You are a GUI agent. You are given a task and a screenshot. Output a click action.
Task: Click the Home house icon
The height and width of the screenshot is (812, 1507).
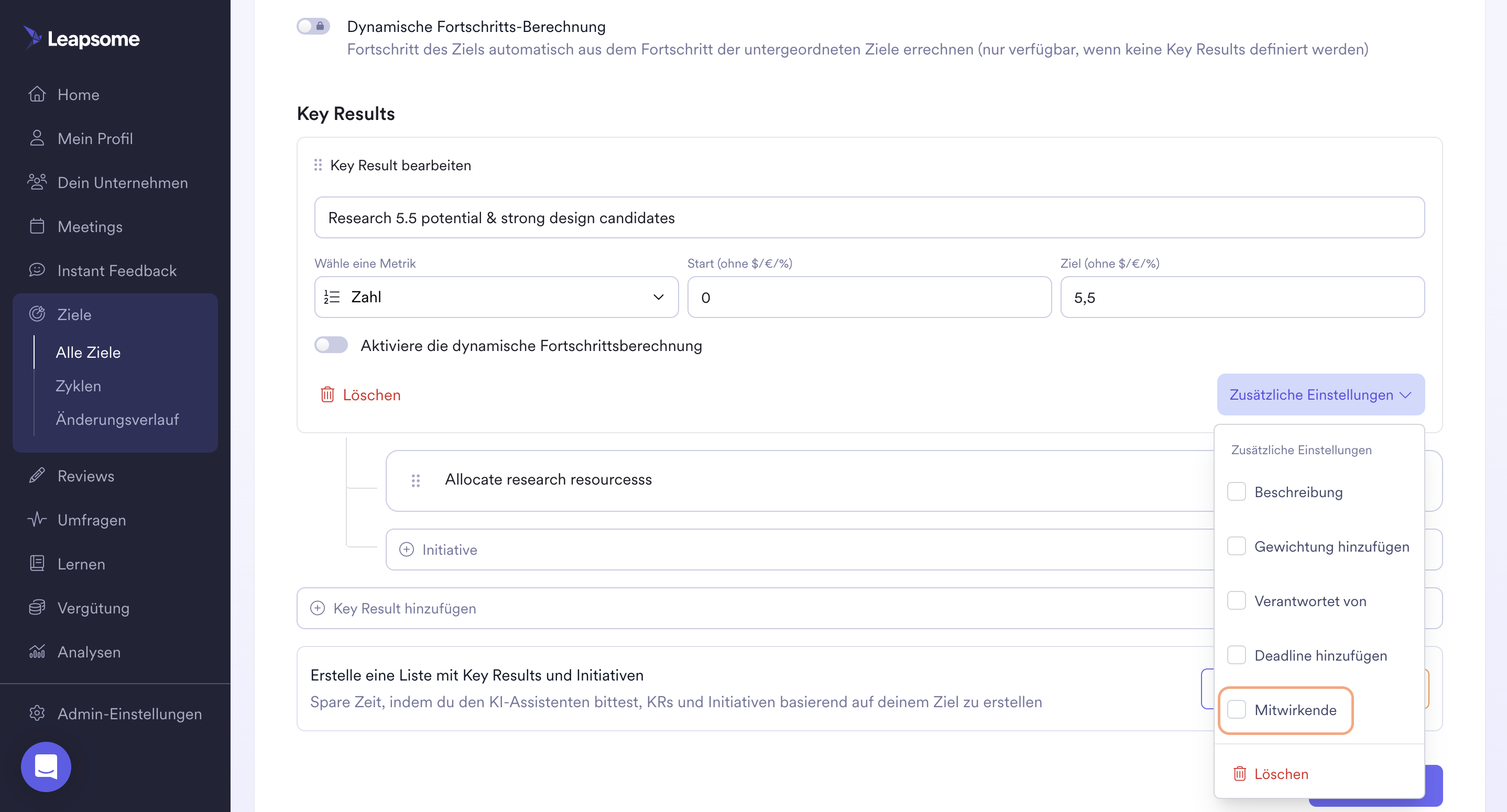(37, 94)
